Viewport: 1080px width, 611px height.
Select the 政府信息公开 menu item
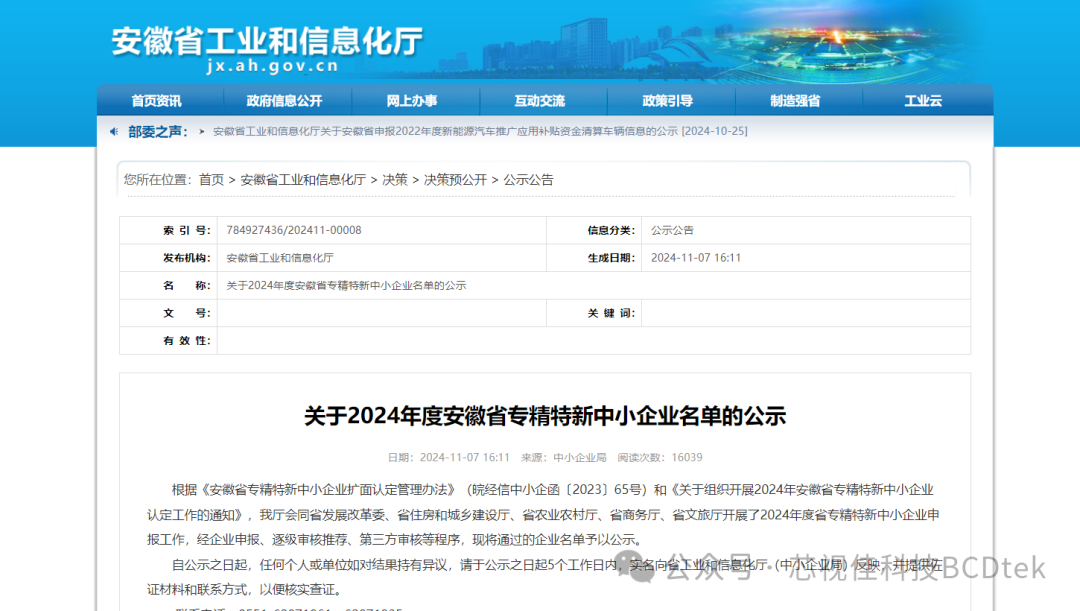pos(284,101)
